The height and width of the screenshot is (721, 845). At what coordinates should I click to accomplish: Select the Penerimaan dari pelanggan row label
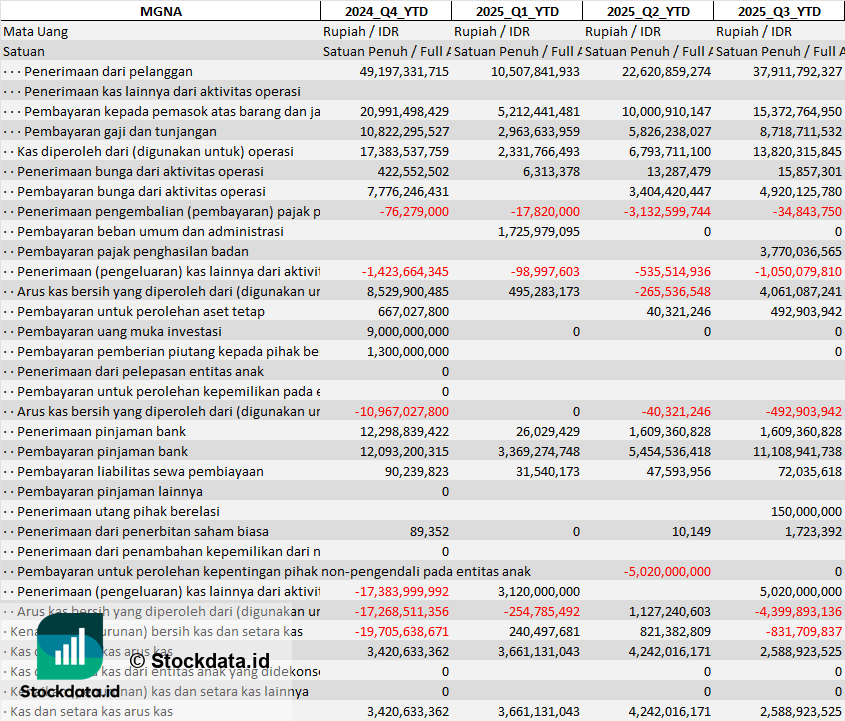108,71
